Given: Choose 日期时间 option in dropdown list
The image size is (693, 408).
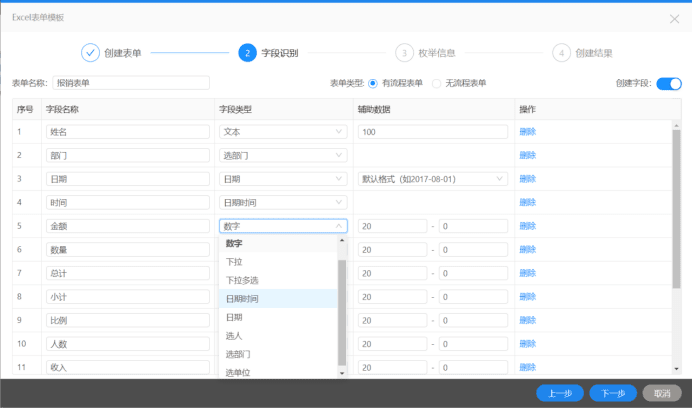Looking at the screenshot, I should (278, 299).
